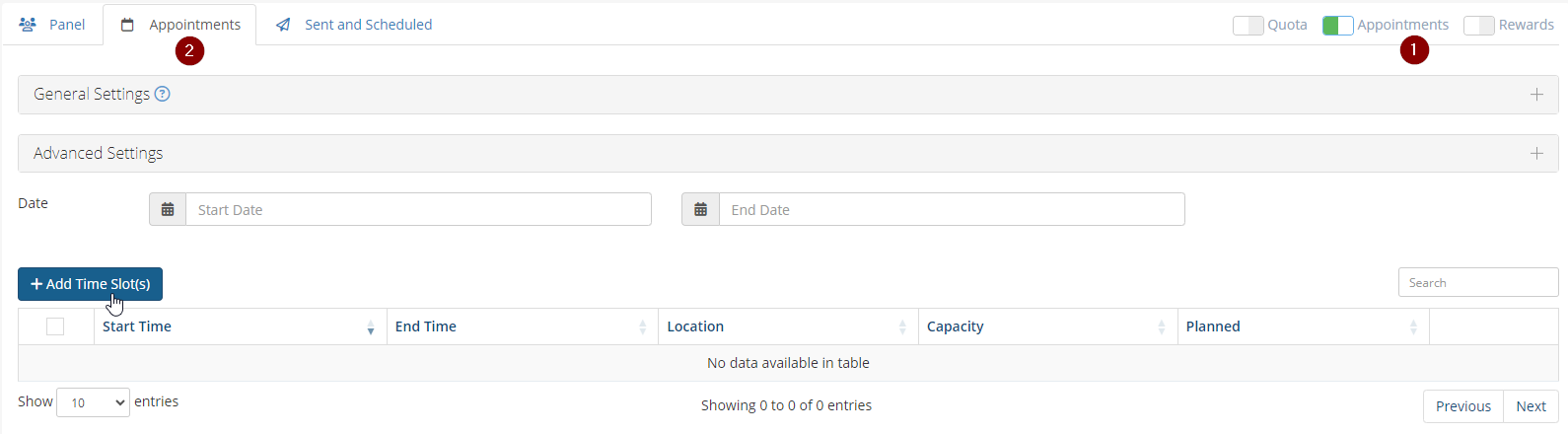
Task: Open the Show entries dropdown
Action: coord(93,402)
